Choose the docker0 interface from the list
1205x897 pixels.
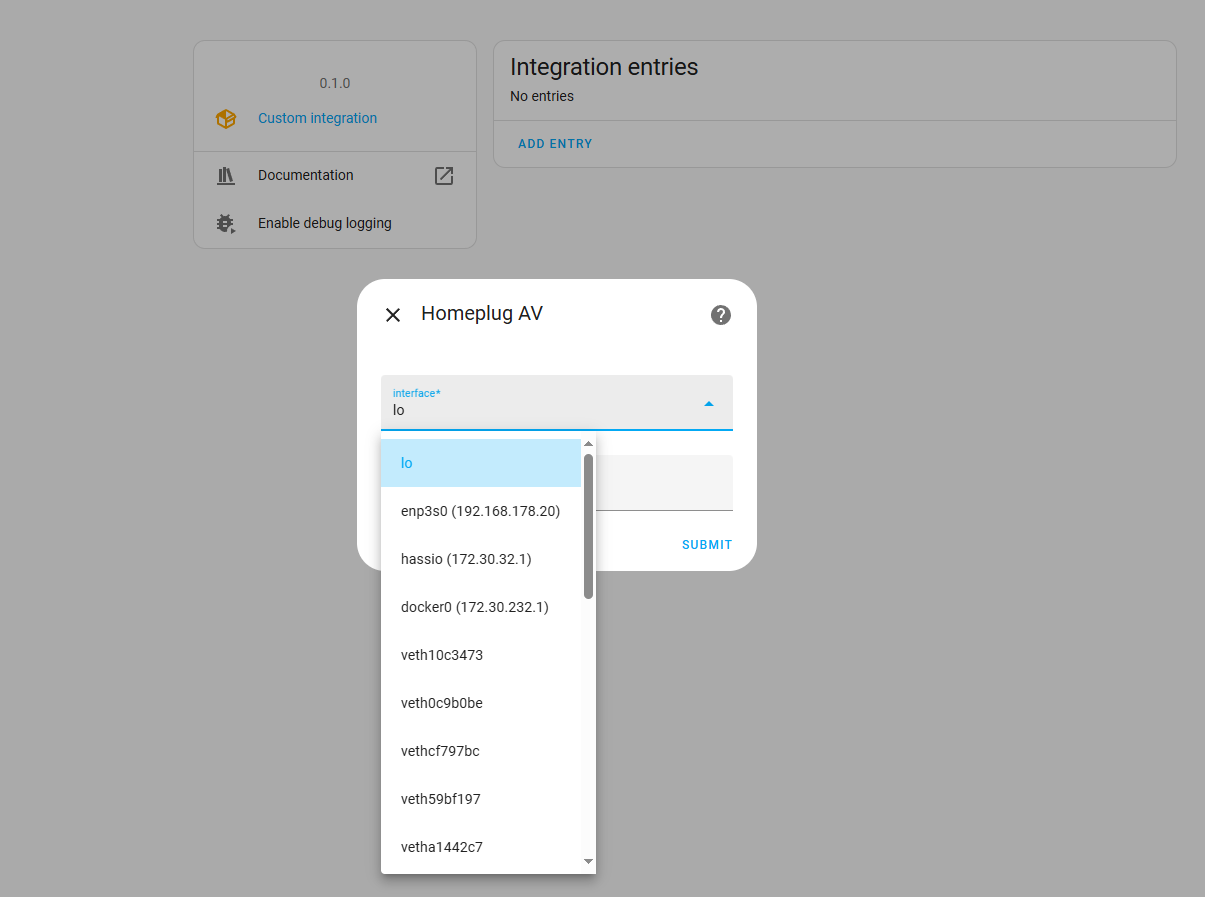pyautogui.click(x=474, y=607)
